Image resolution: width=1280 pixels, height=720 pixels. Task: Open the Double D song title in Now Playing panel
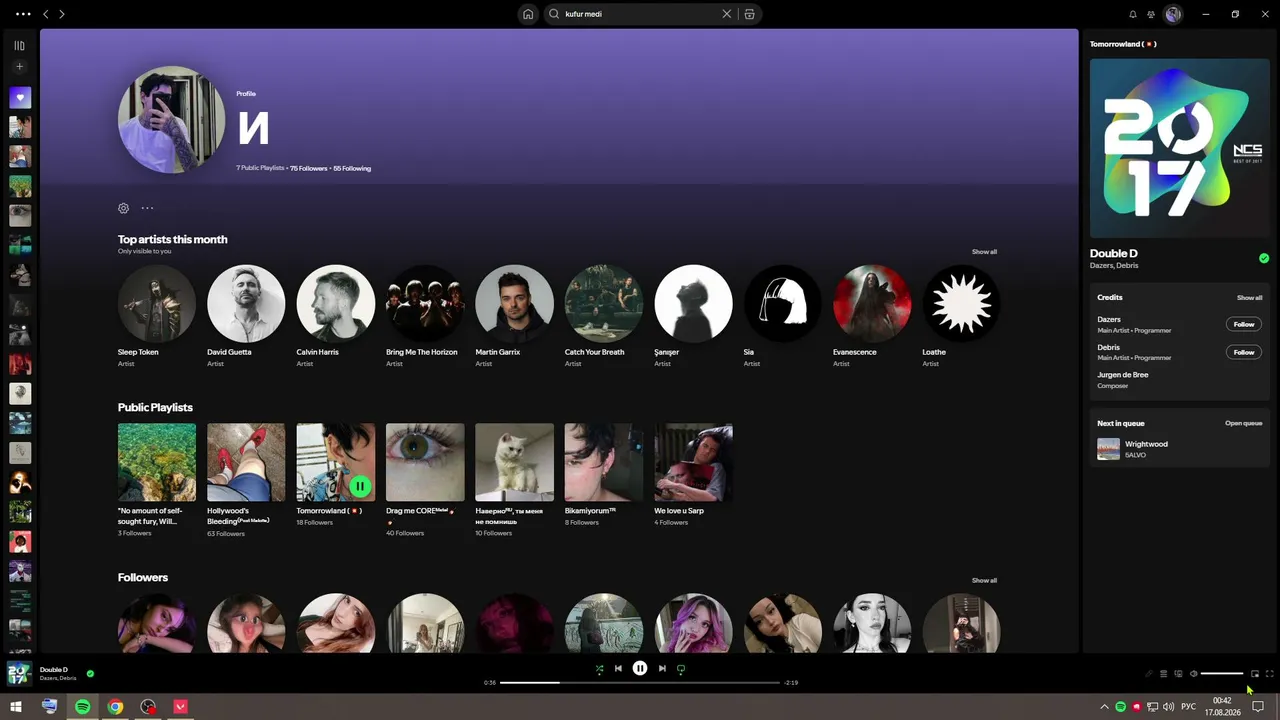pos(1114,254)
